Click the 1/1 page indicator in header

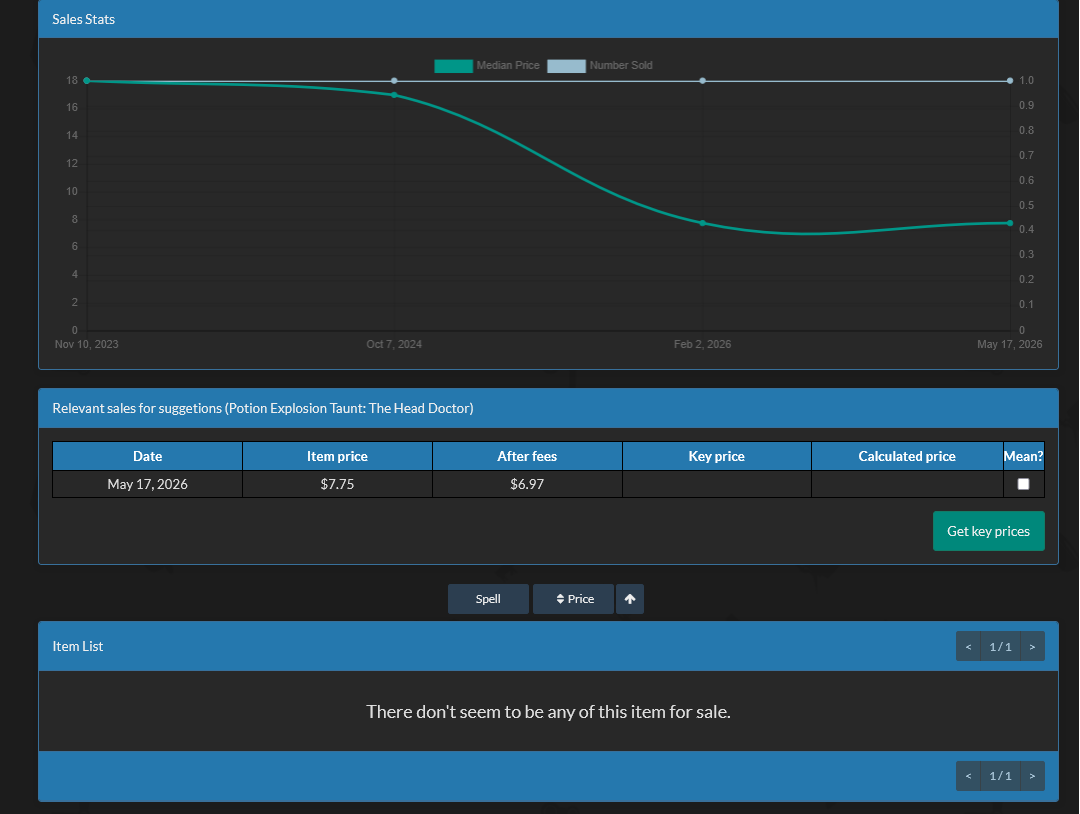coord(1000,647)
